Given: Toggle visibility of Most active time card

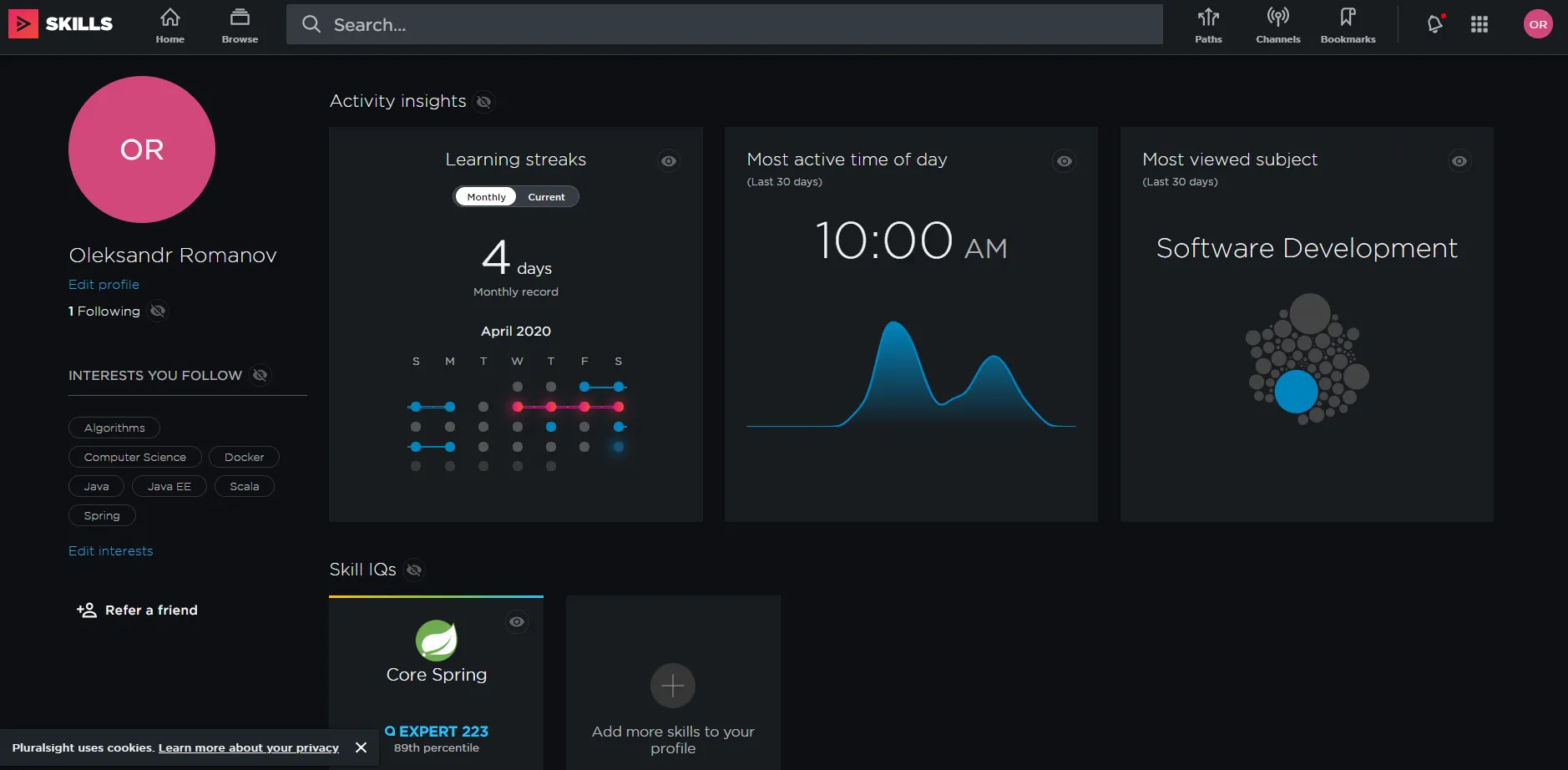Looking at the screenshot, I should (1065, 161).
